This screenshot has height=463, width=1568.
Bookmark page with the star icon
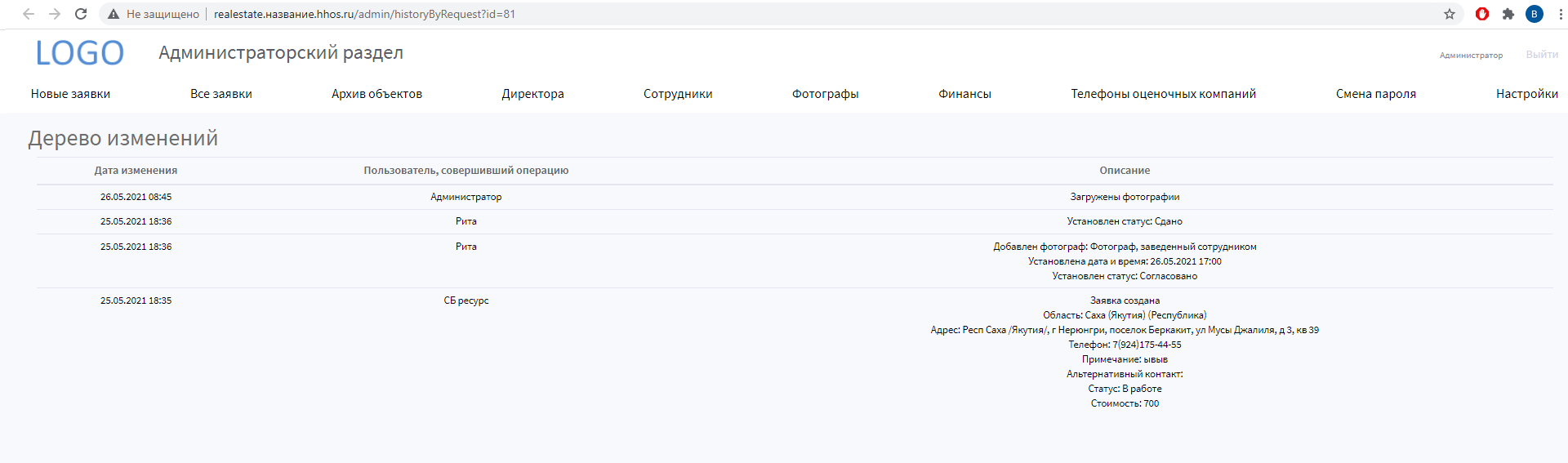[1450, 14]
